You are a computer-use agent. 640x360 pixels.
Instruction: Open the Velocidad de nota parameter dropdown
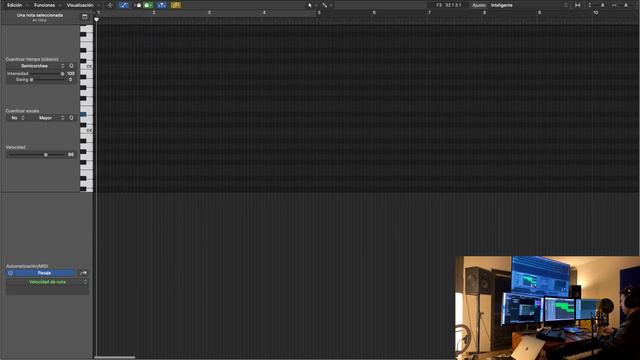click(x=47, y=282)
